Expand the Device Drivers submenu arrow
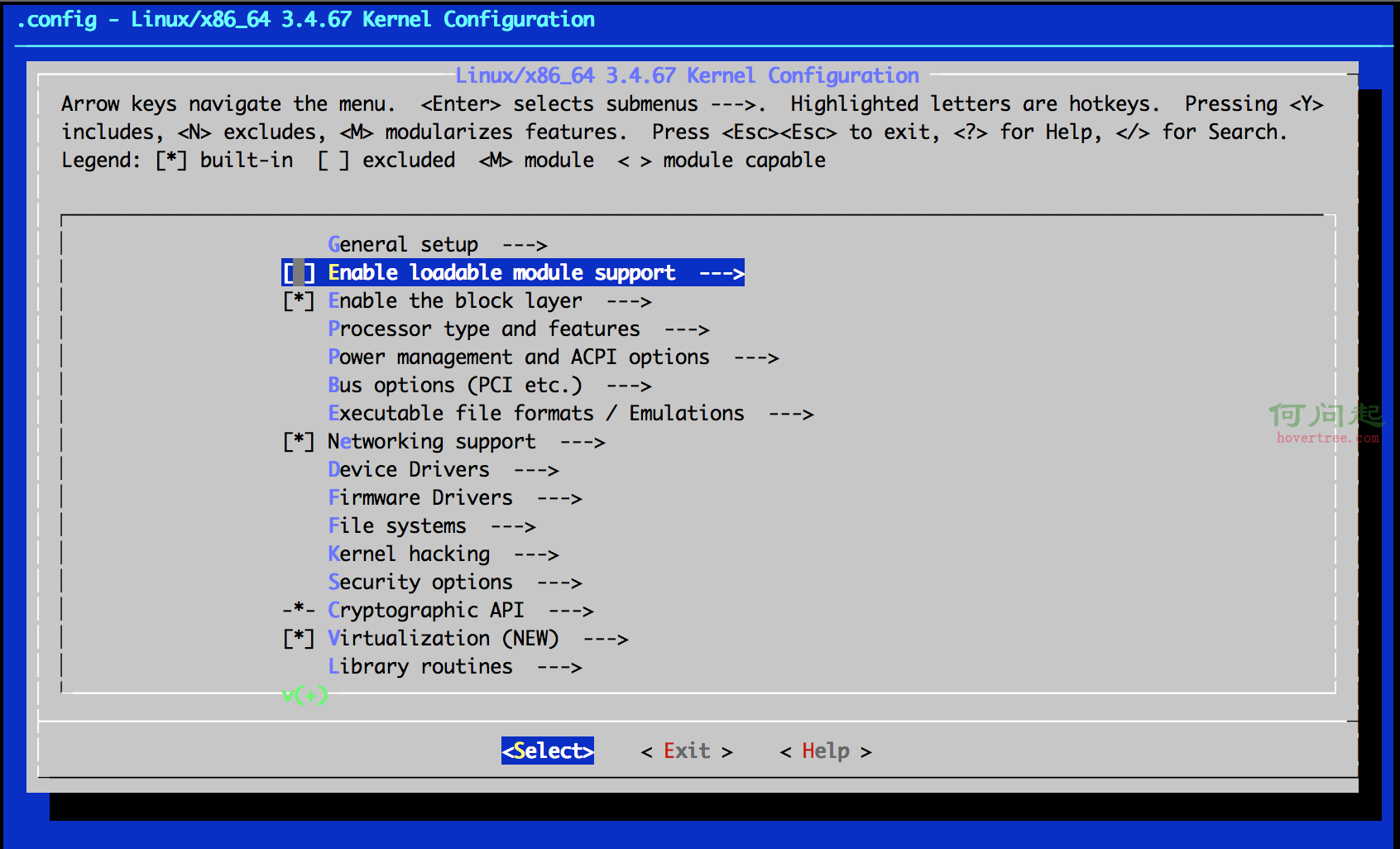 (x=536, y=470)
